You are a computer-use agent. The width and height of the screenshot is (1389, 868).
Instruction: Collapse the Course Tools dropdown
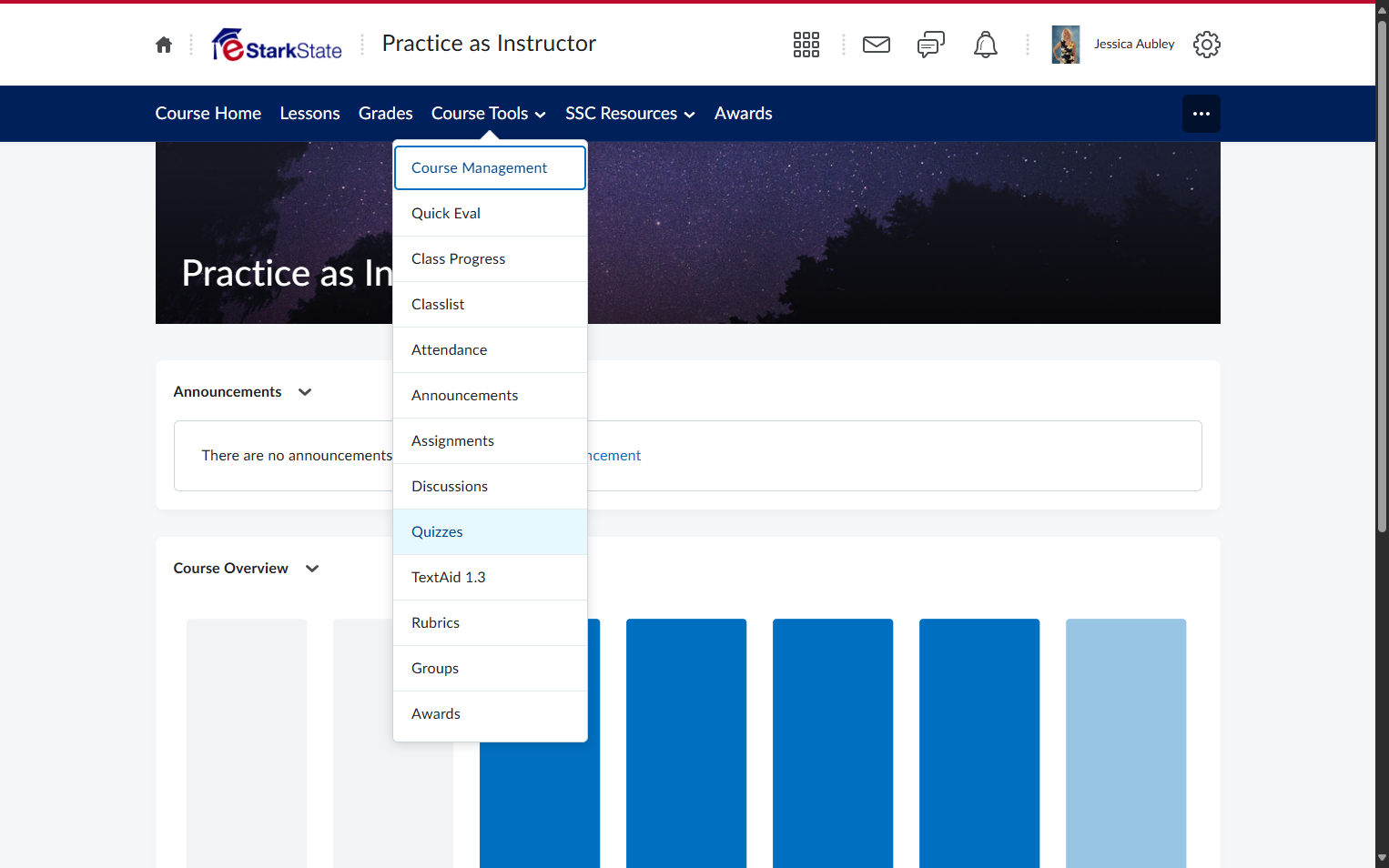tap(489, 114)
